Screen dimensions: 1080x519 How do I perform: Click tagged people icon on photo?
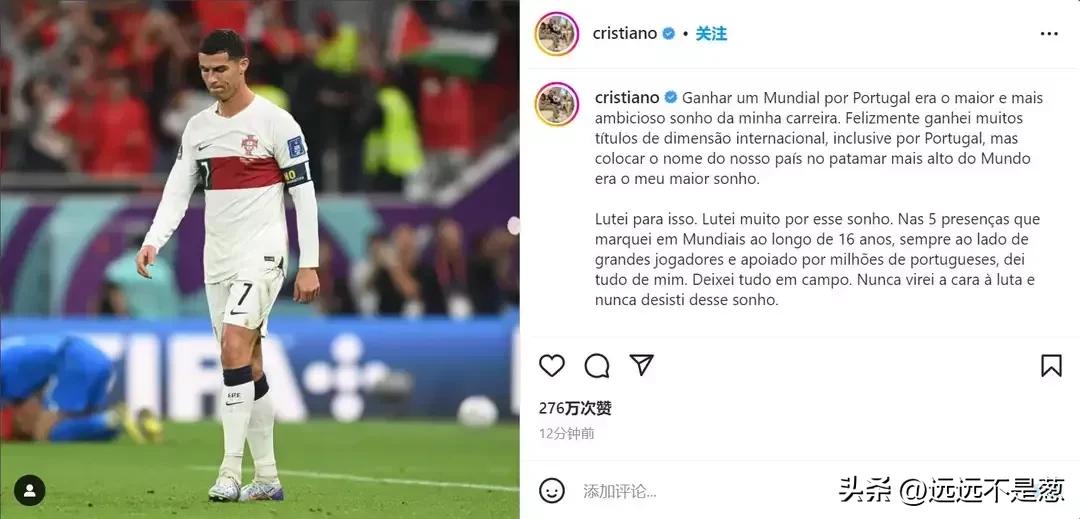[30, 490]
